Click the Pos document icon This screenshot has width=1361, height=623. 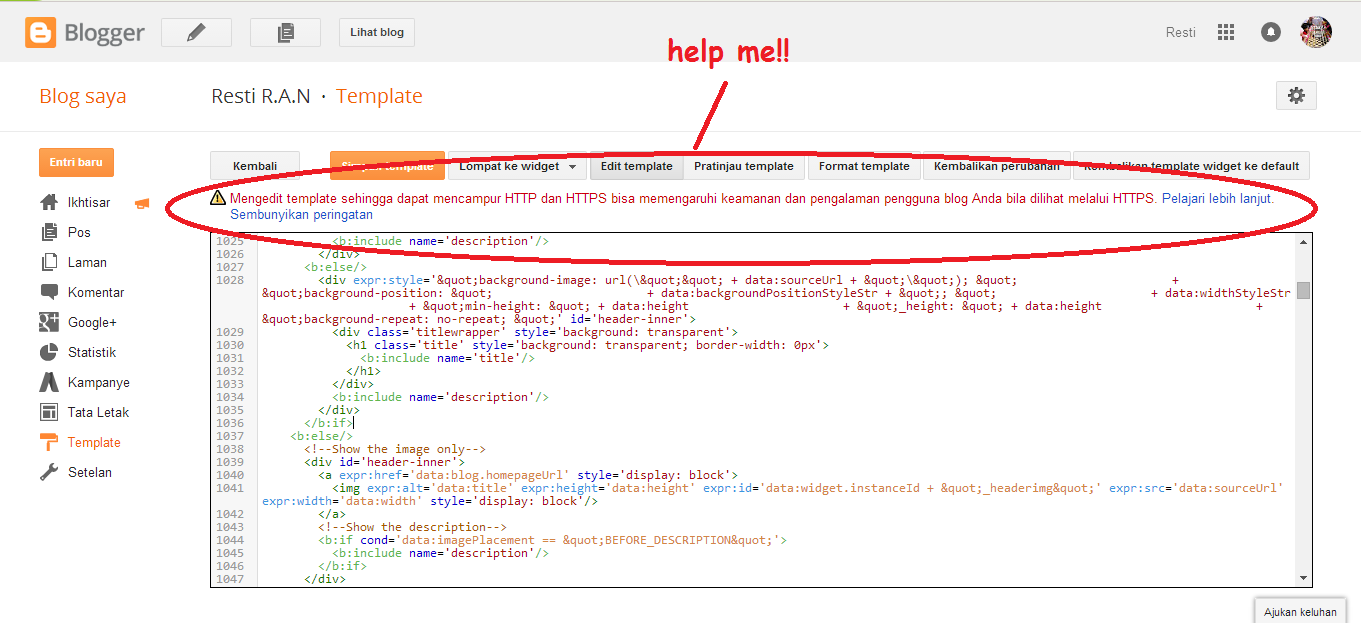click(49, 232)
